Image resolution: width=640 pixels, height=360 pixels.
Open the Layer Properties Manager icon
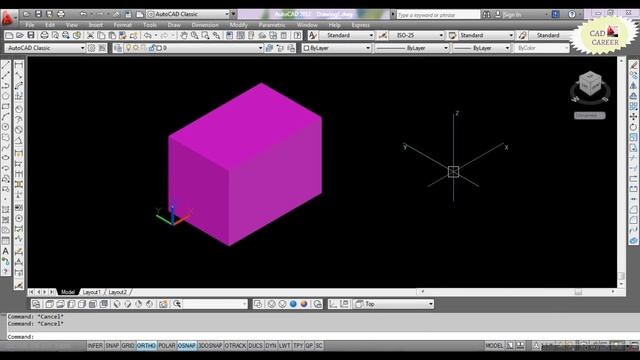click(x=118, y=48)
